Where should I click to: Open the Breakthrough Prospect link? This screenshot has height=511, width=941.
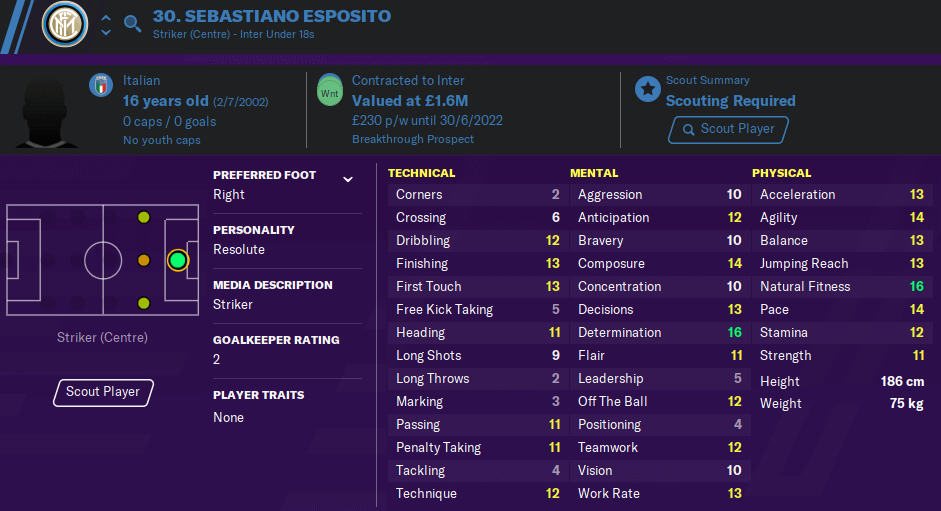(413, 139)
